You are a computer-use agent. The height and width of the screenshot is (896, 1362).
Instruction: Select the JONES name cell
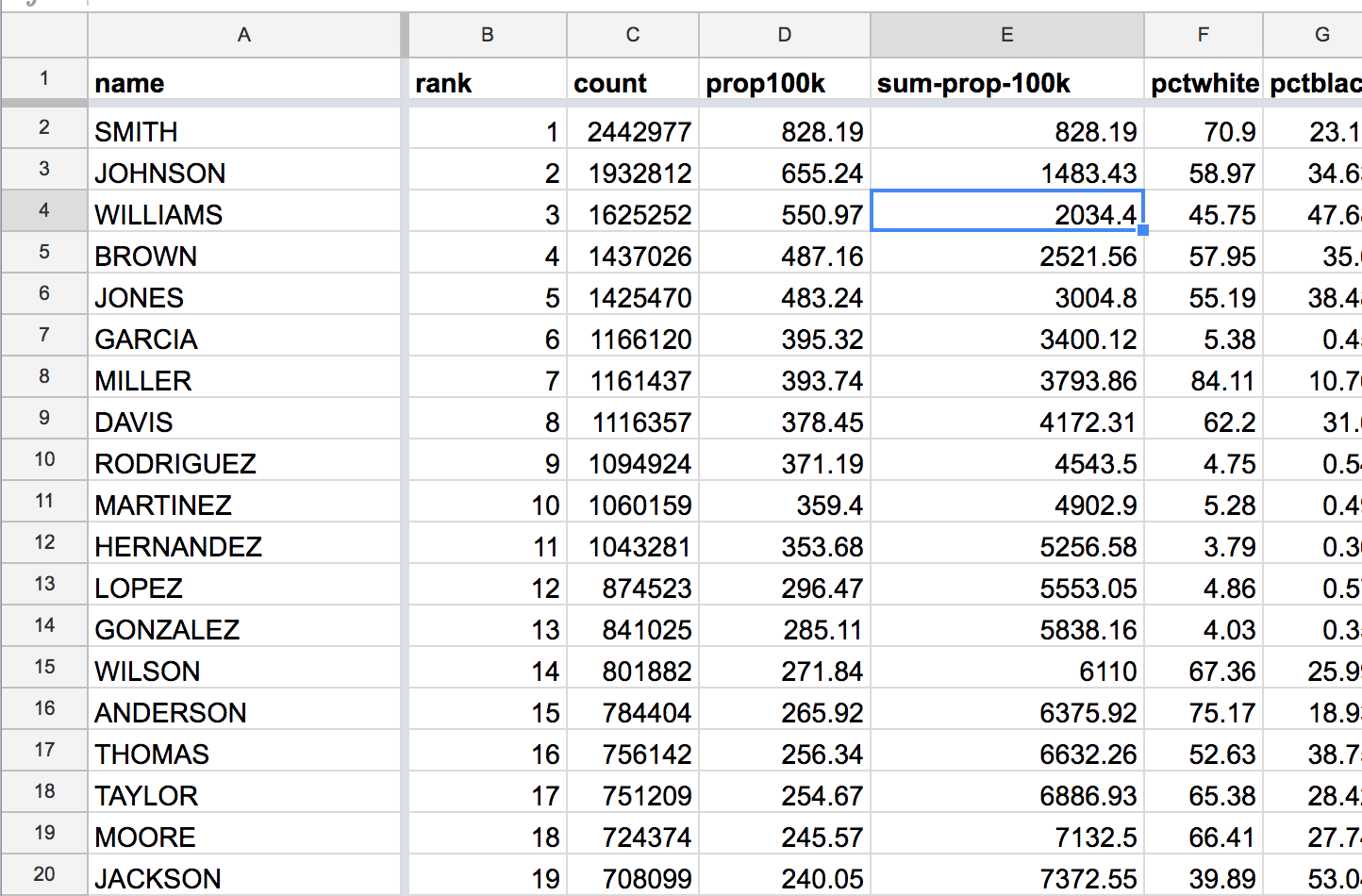(x=244, y=294)
